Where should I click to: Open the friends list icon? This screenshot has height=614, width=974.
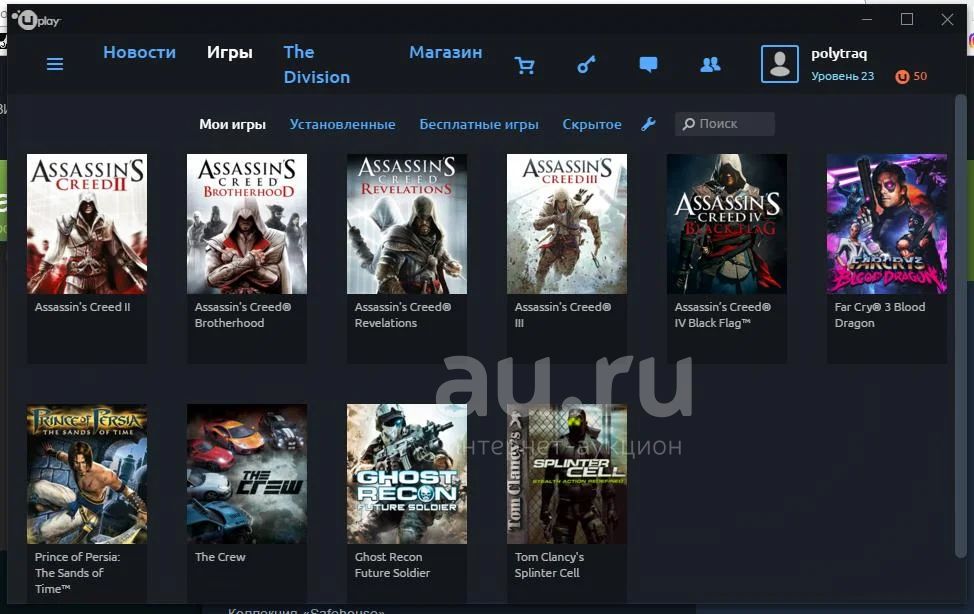[711, 65]
